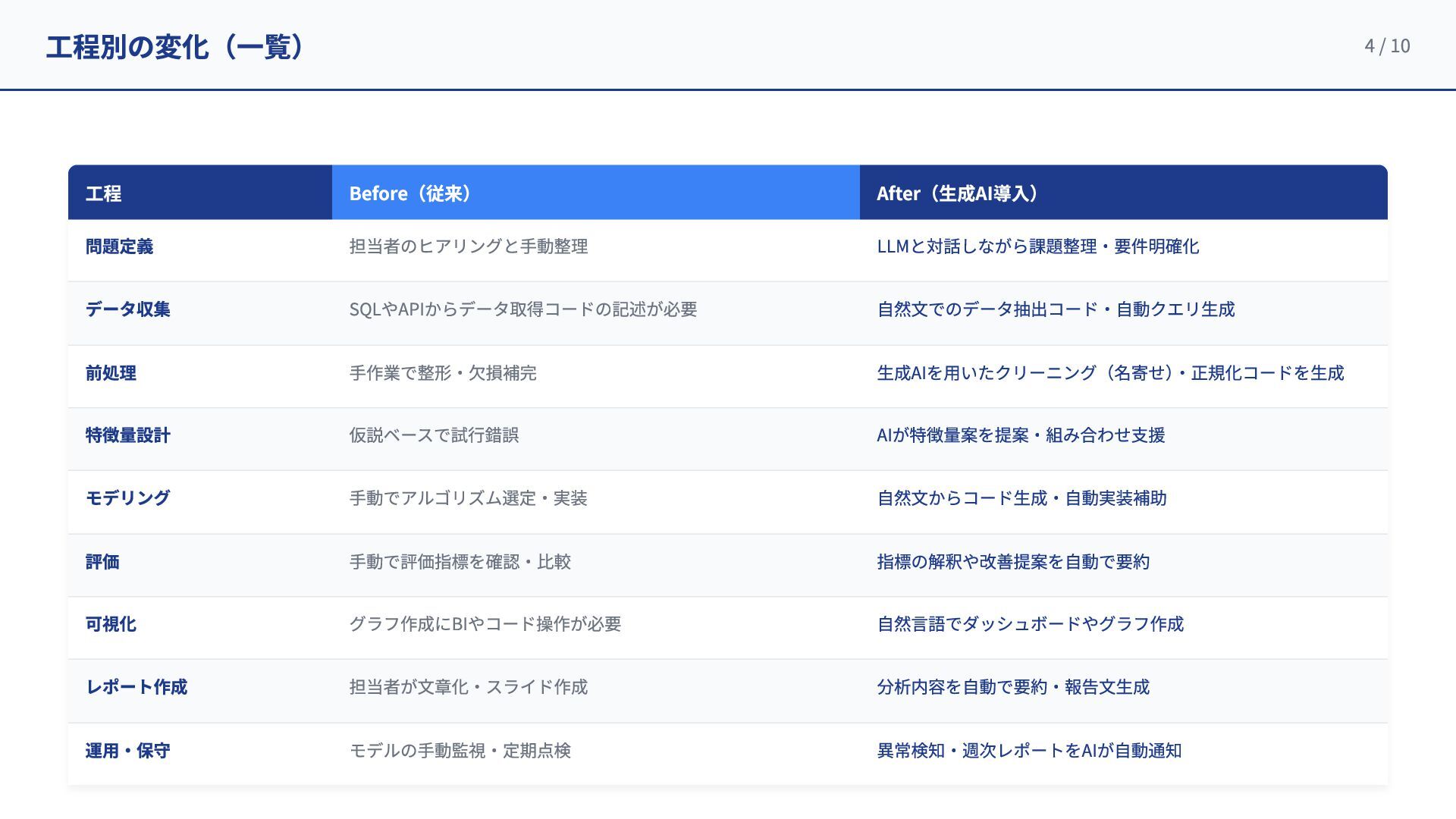Click the レポート作成 row label
Viewport: 1456px width, 819px height.
(x=136, y=687)
